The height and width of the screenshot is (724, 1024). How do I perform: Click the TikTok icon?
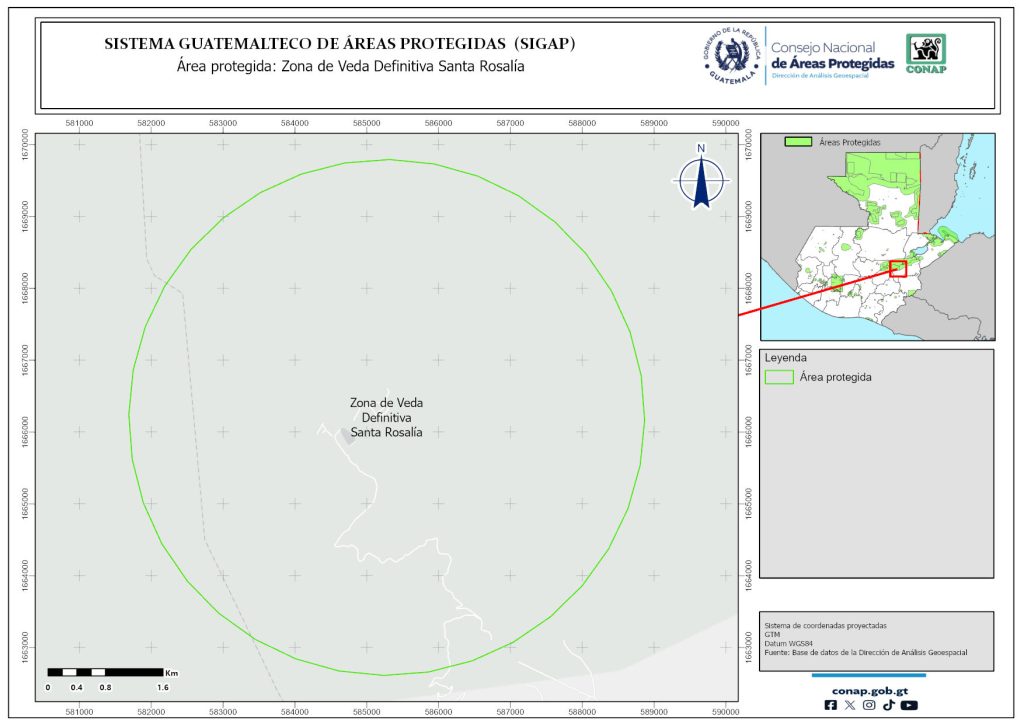click(x=888, y=705)
